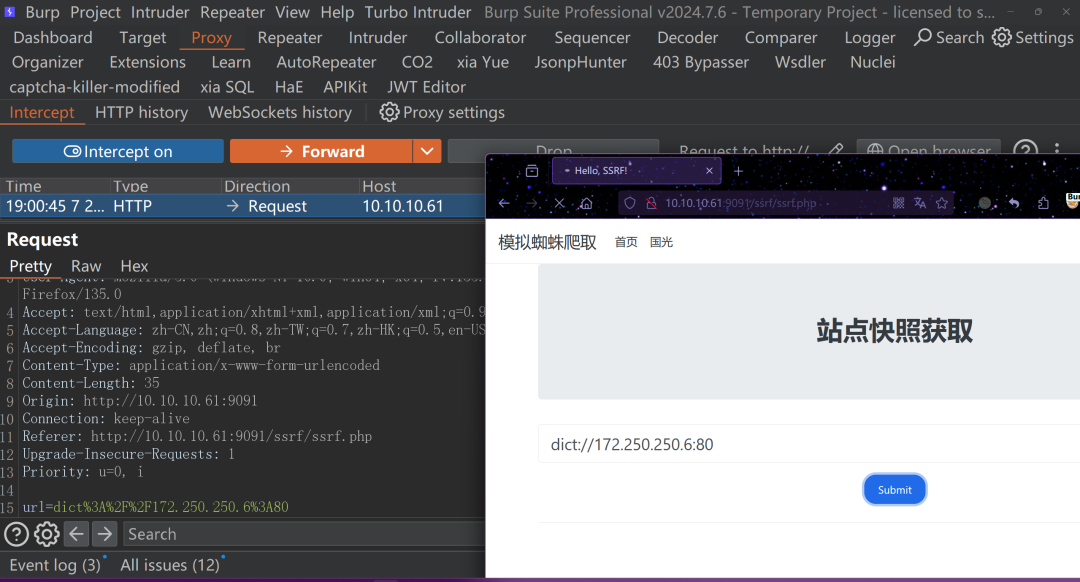Switch to the Repeater tab
Screen dimensions: 1080x582
[290, 38]
